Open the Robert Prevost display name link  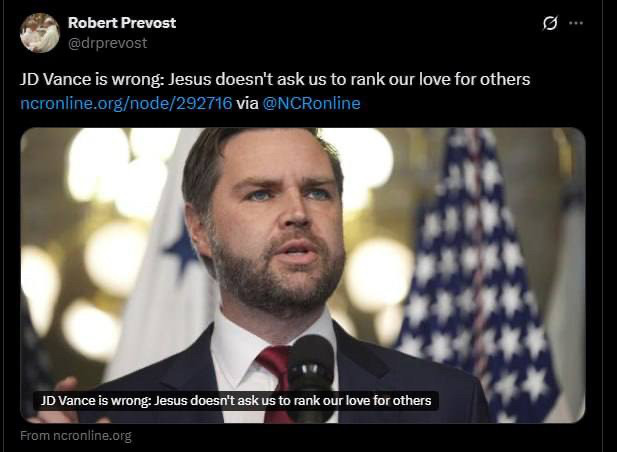(122, 23)
